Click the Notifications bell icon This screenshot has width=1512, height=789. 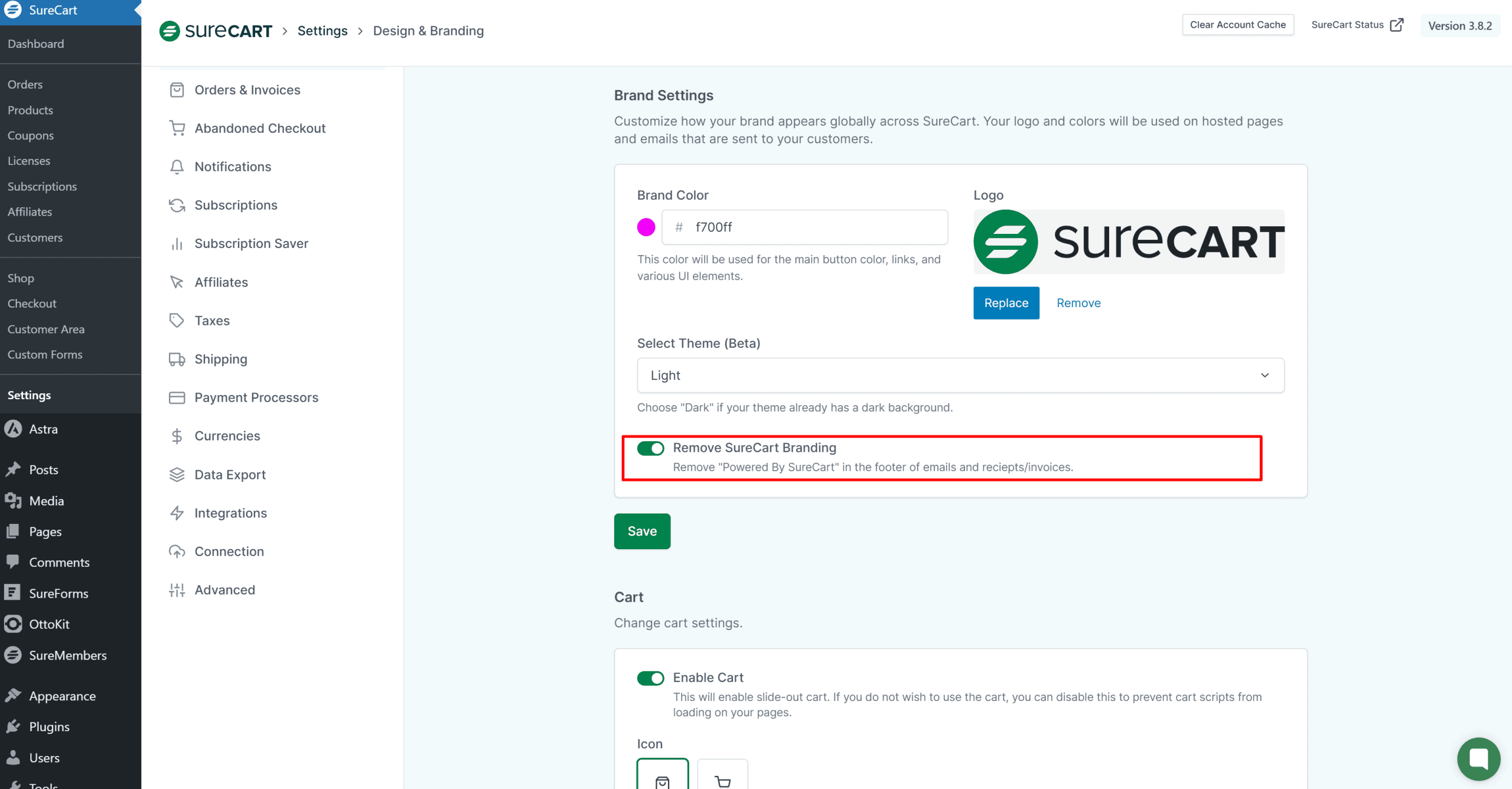click(x=177, y=167)
